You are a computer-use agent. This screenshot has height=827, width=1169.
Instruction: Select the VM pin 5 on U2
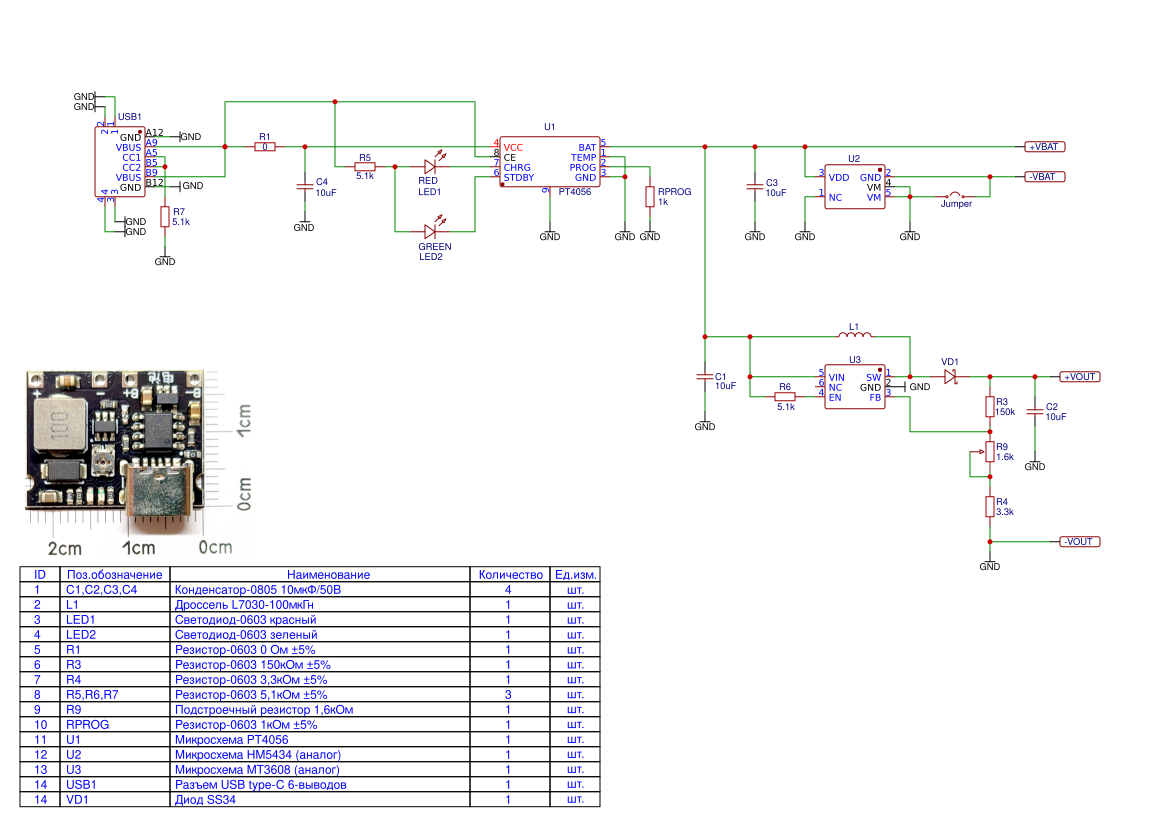873,197
